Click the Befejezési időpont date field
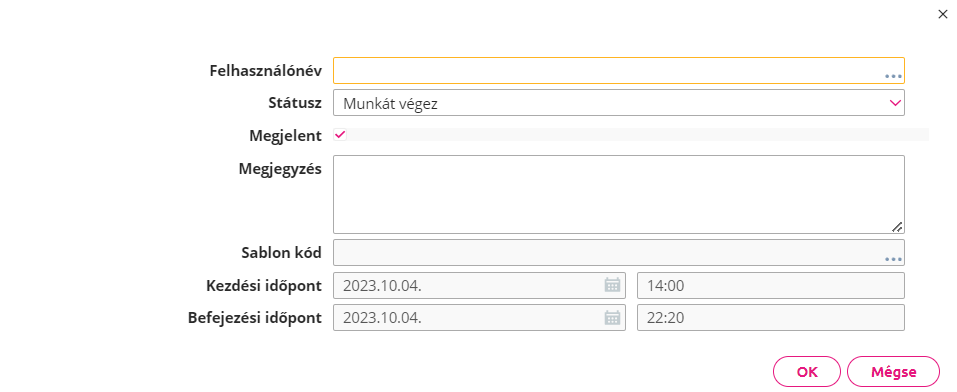 479,318
